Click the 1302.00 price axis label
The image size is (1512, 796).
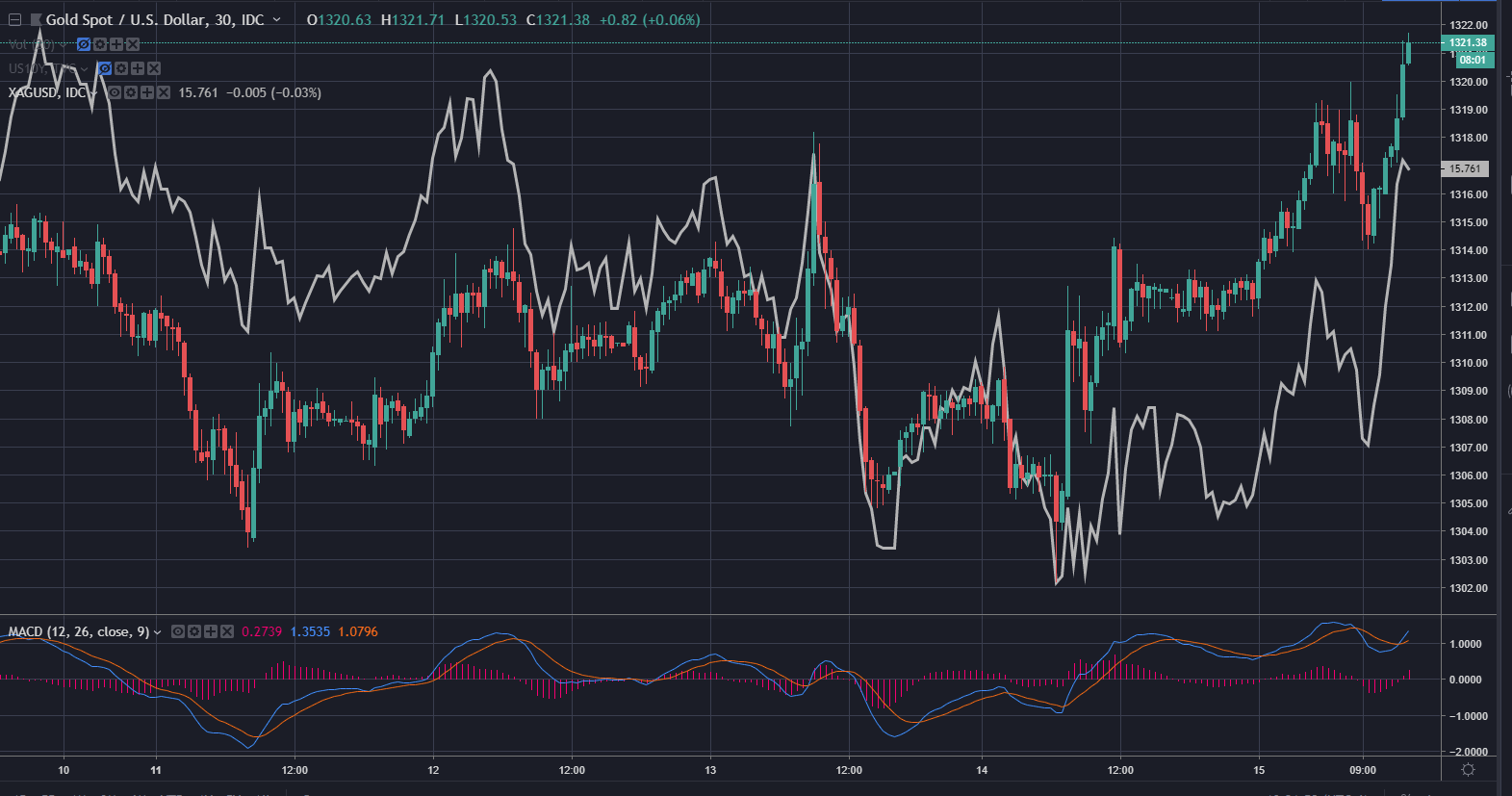pyautogui.click(x=1469, y=588)
